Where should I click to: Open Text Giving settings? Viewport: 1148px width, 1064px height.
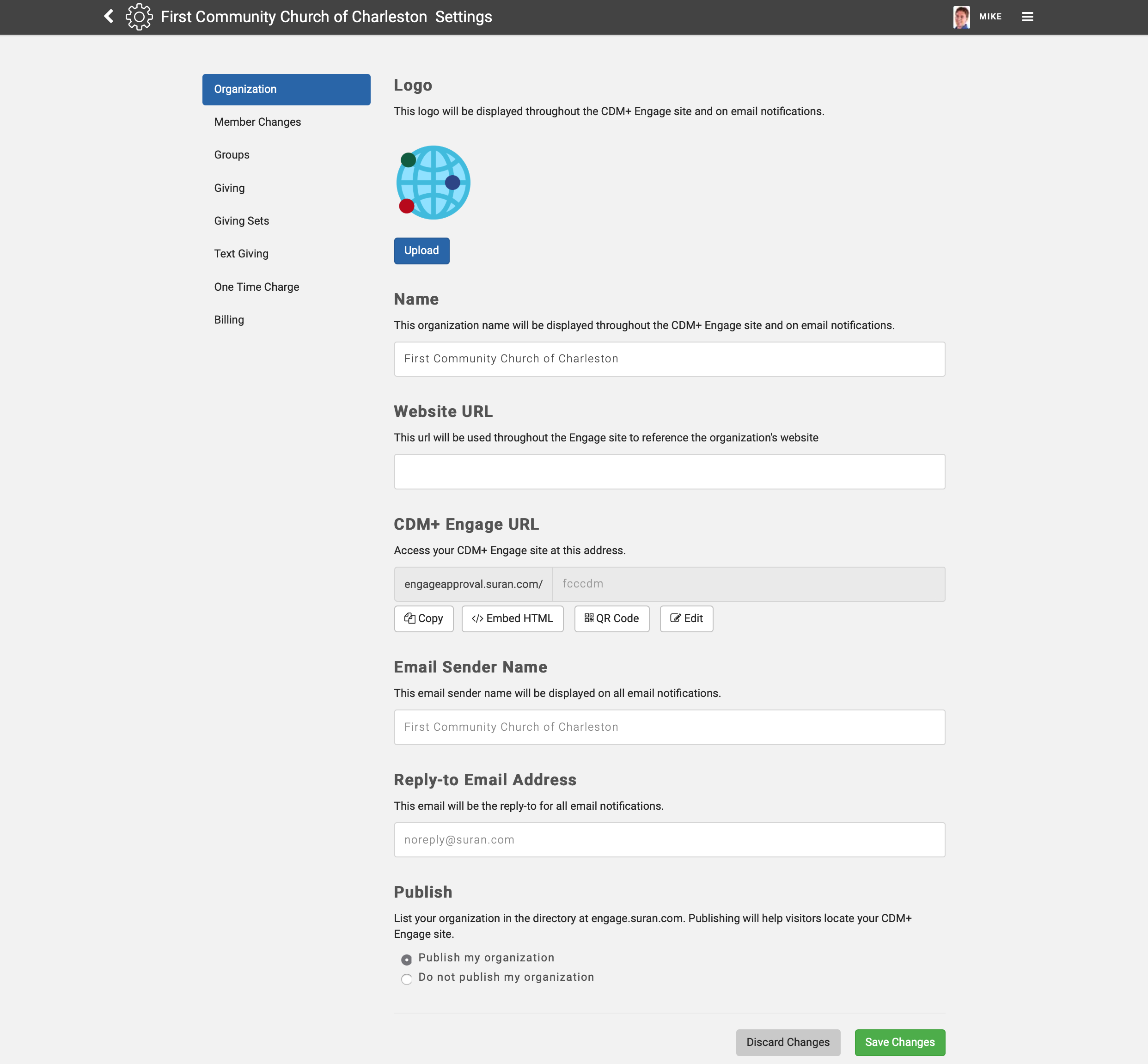pos(241,254)
